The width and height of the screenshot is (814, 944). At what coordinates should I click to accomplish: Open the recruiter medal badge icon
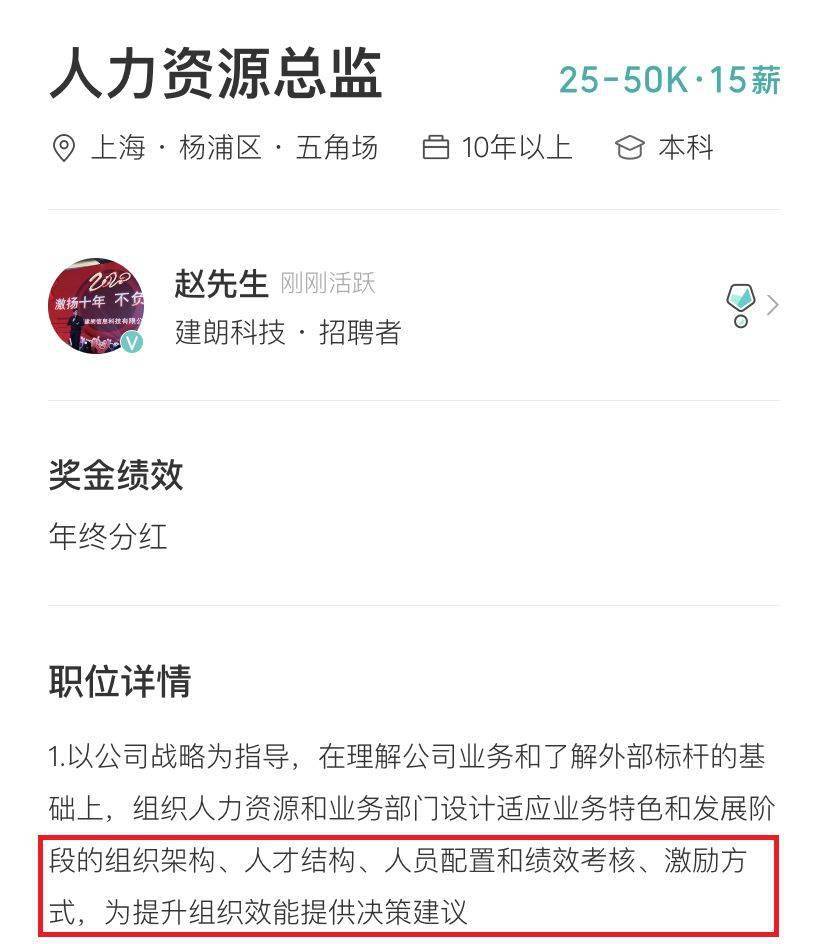point(740,305)
